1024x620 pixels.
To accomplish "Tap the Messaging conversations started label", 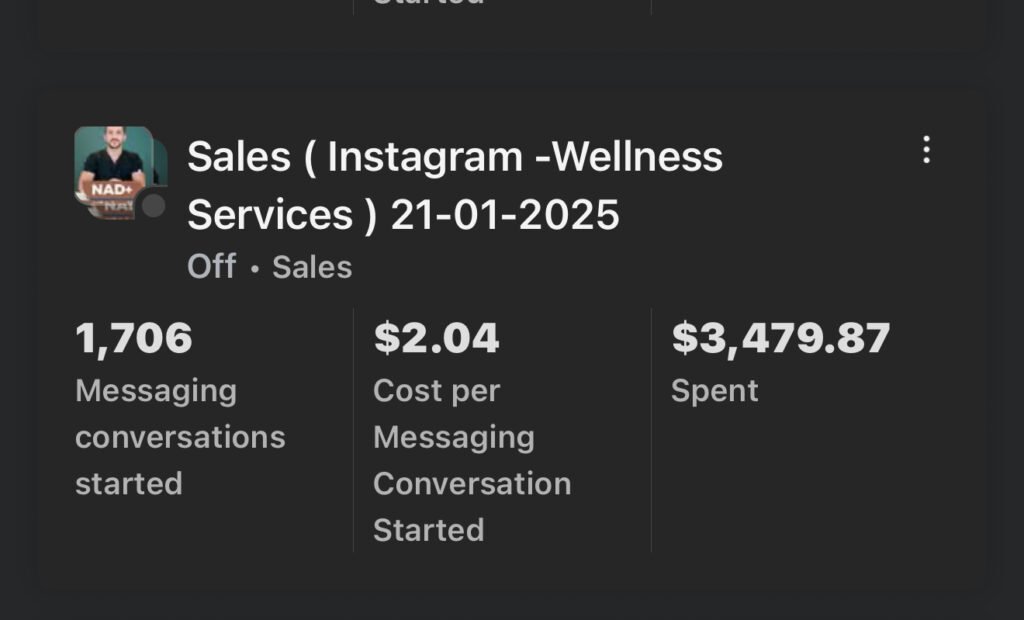I will pyautogui.click(x=180, y=437).
